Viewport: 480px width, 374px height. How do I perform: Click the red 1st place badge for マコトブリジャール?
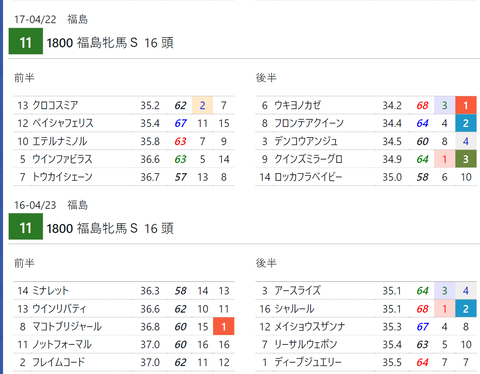click(x=224, y=326)
